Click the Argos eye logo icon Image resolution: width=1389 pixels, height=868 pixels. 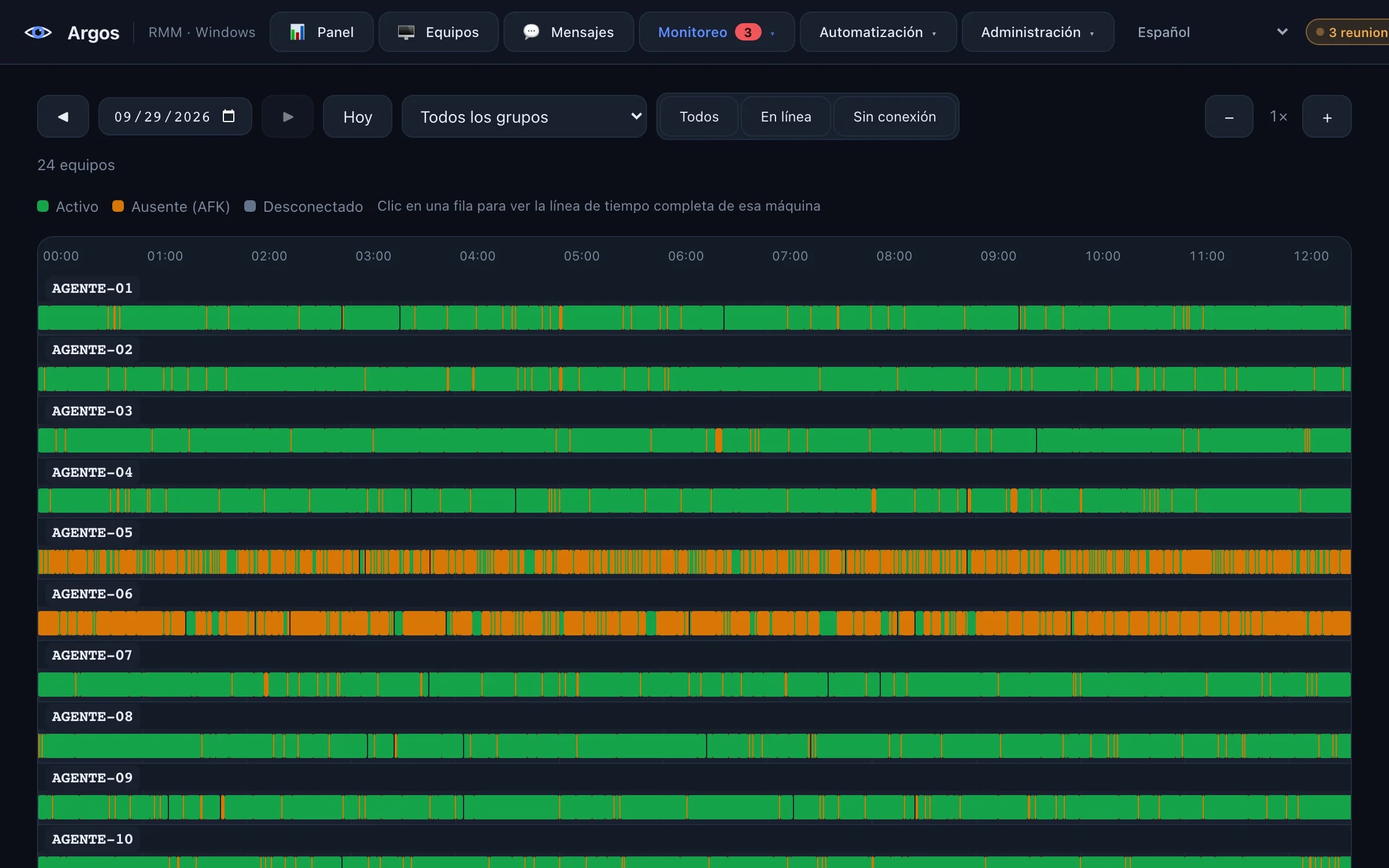pos(38,32)
